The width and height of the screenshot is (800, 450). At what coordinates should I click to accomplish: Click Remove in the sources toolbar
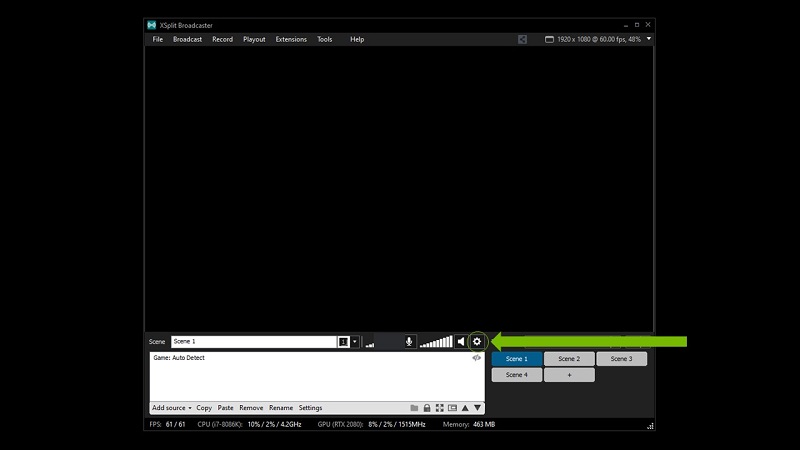point(252,408)
